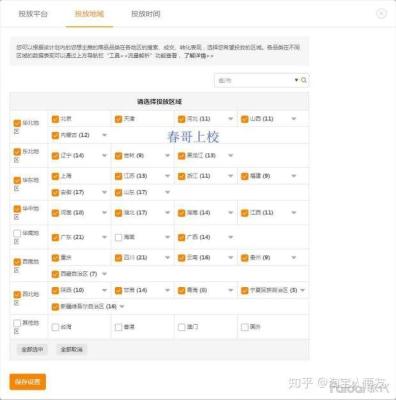Uncheck the 西北地区 region checkbox
Image resolution: width=396 pixels, height=400 pixels.
[17, 295]
